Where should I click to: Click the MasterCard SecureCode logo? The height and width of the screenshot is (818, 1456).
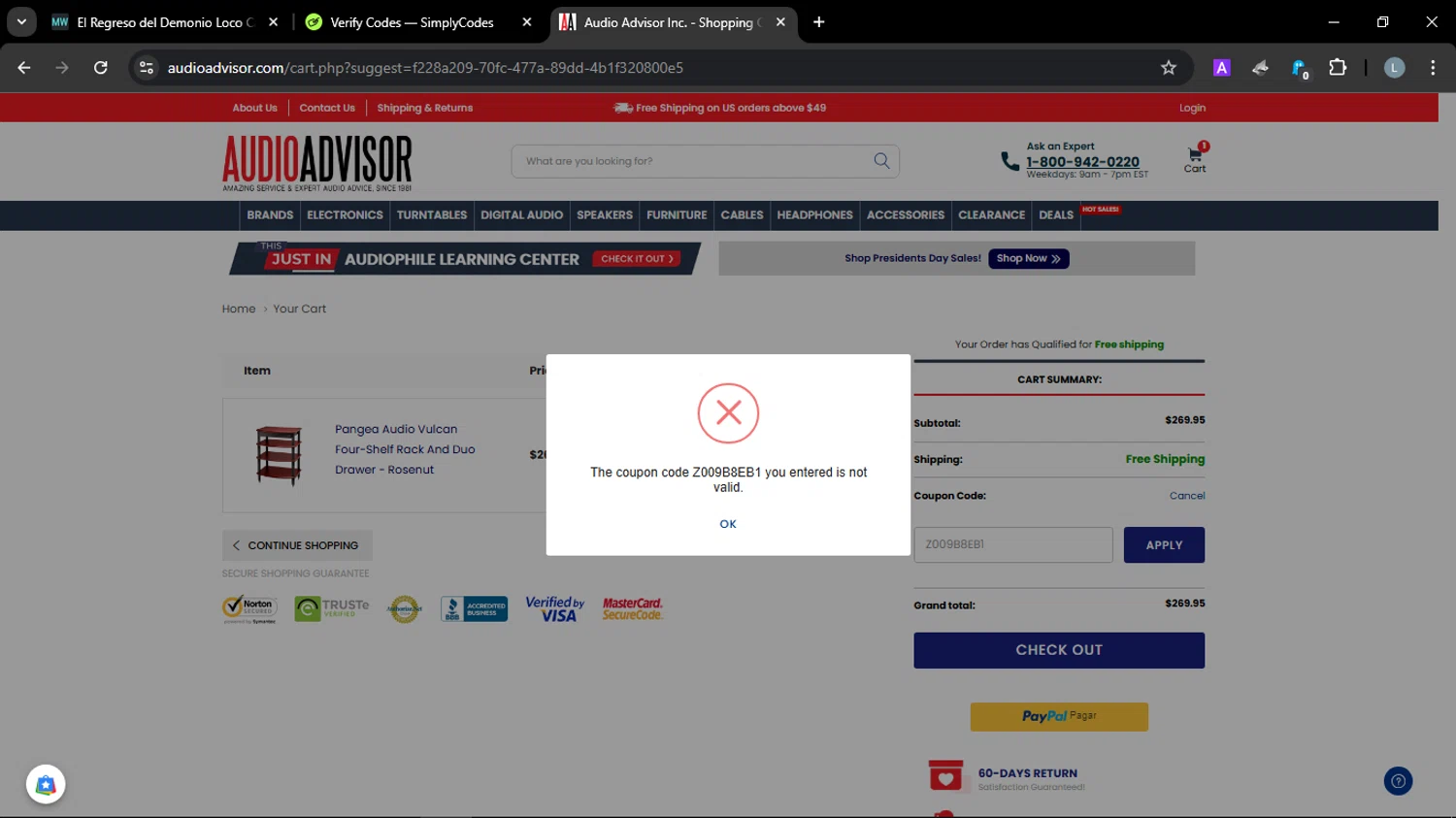point(633,608)
